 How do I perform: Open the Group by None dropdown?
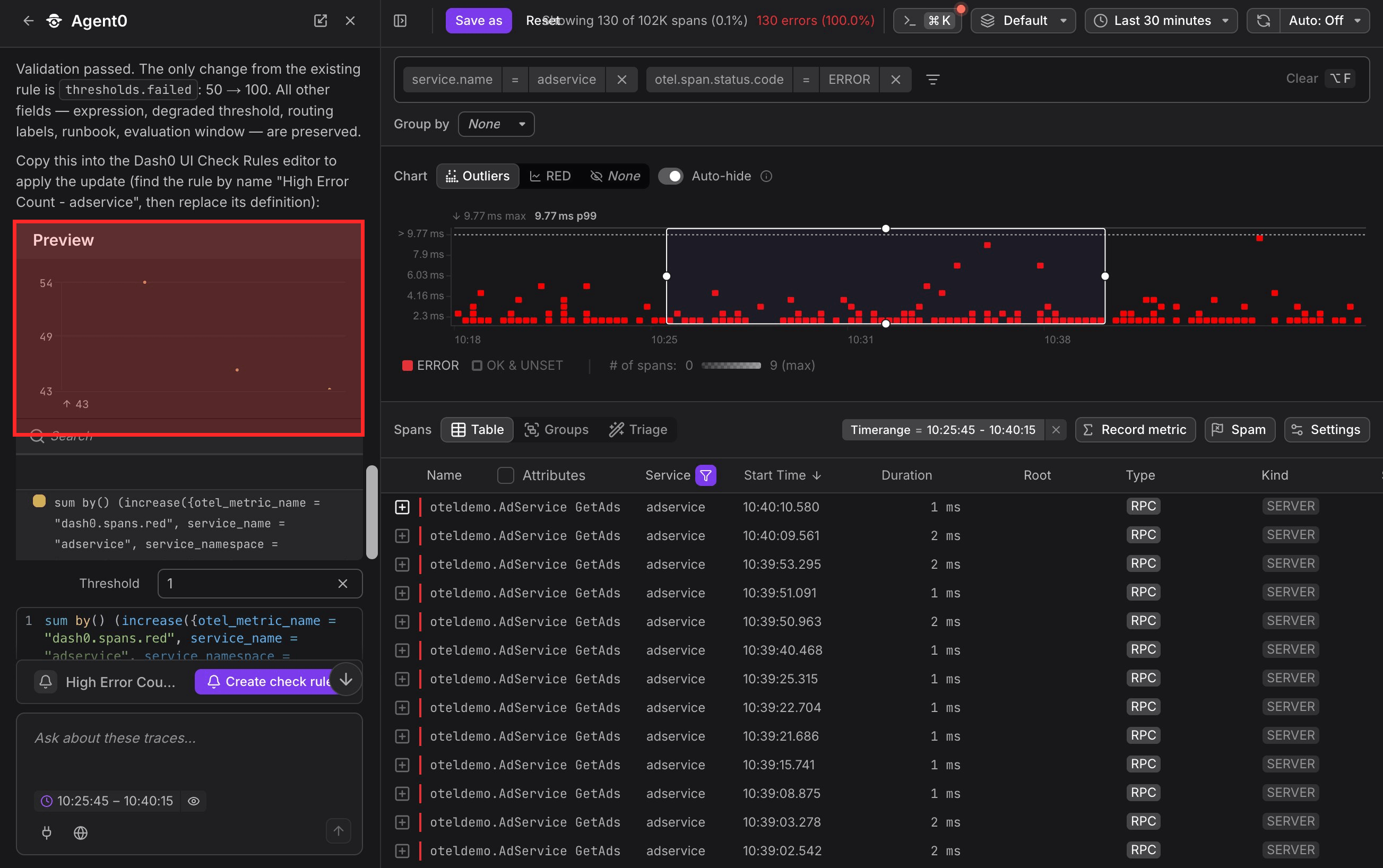[x=496, y=124]
